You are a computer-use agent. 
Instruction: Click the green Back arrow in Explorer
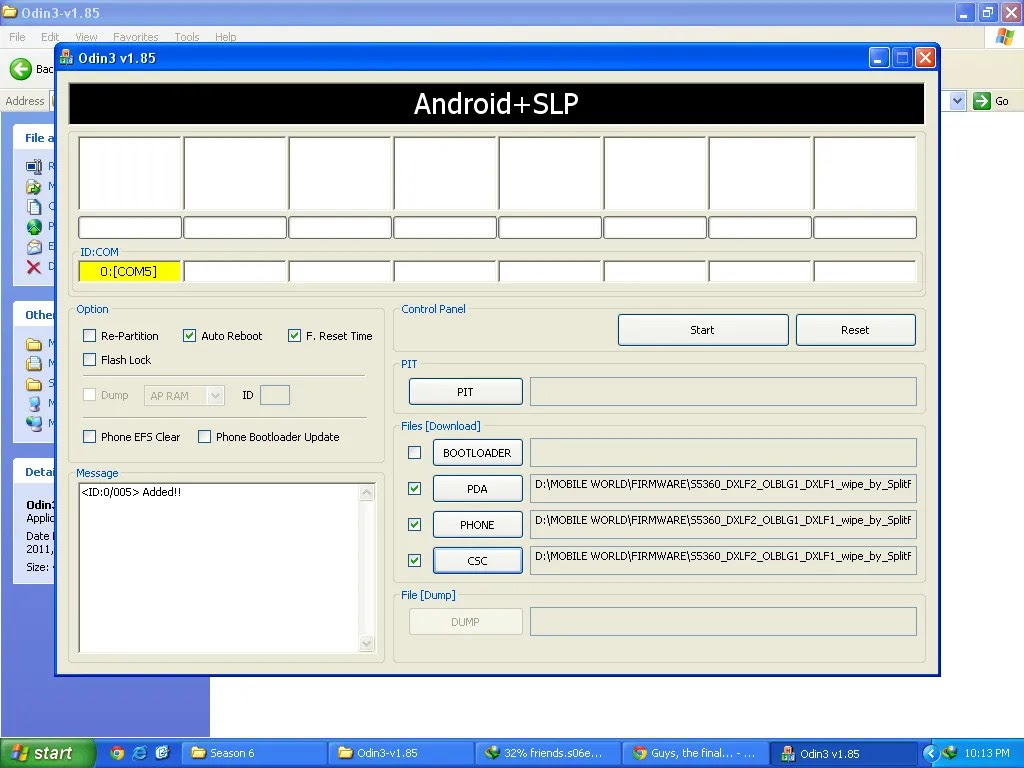click(x=21, y=69)
